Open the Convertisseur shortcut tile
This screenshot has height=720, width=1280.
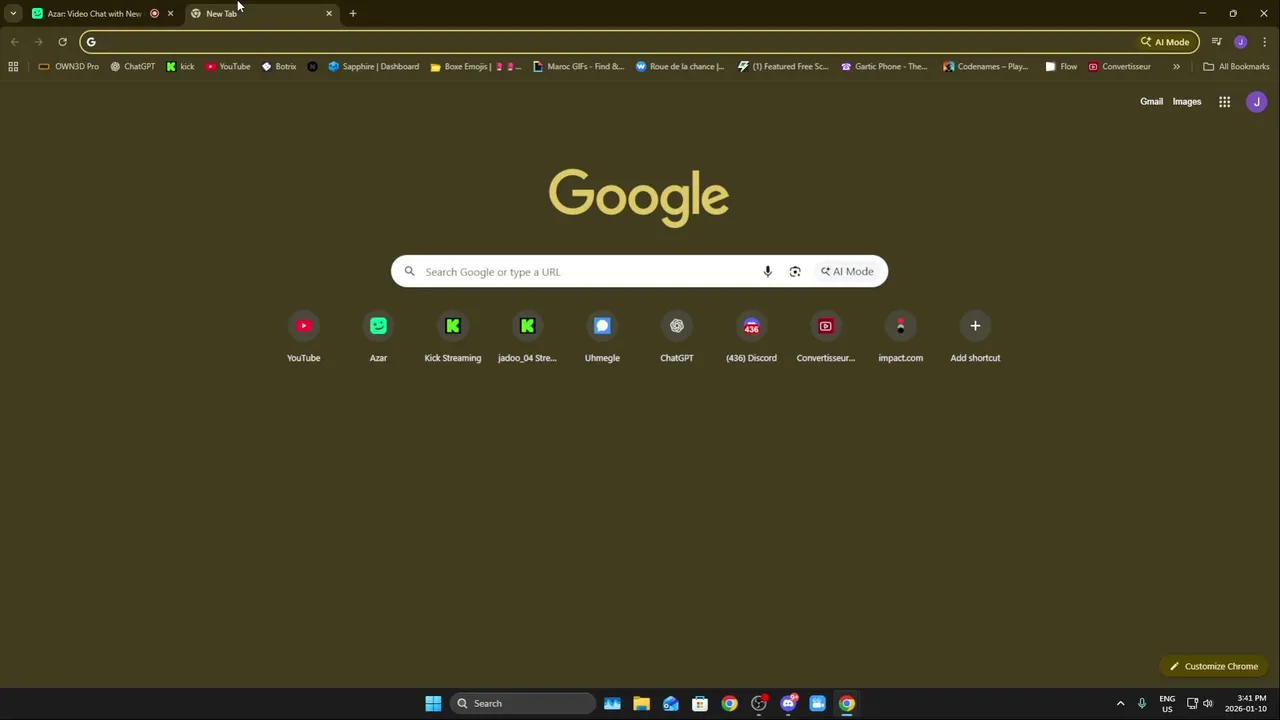click(x=825, y=337)
